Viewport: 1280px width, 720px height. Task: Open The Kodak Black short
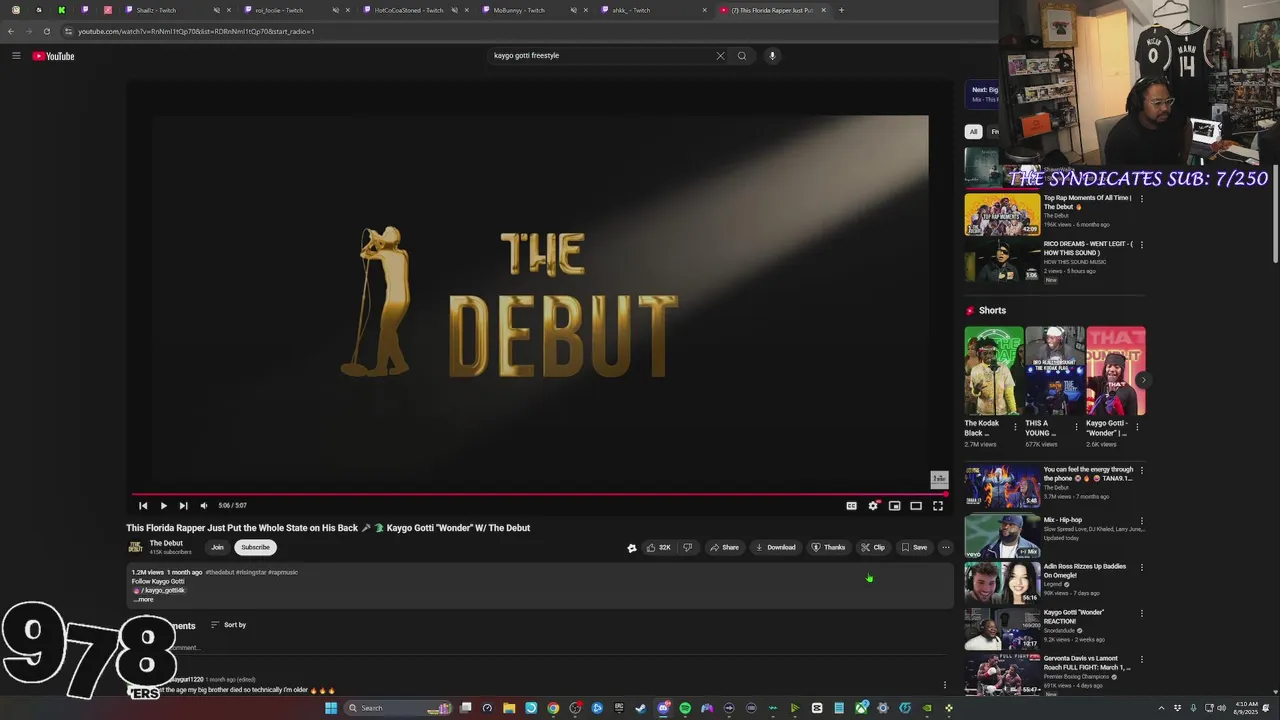pos(994,371)
